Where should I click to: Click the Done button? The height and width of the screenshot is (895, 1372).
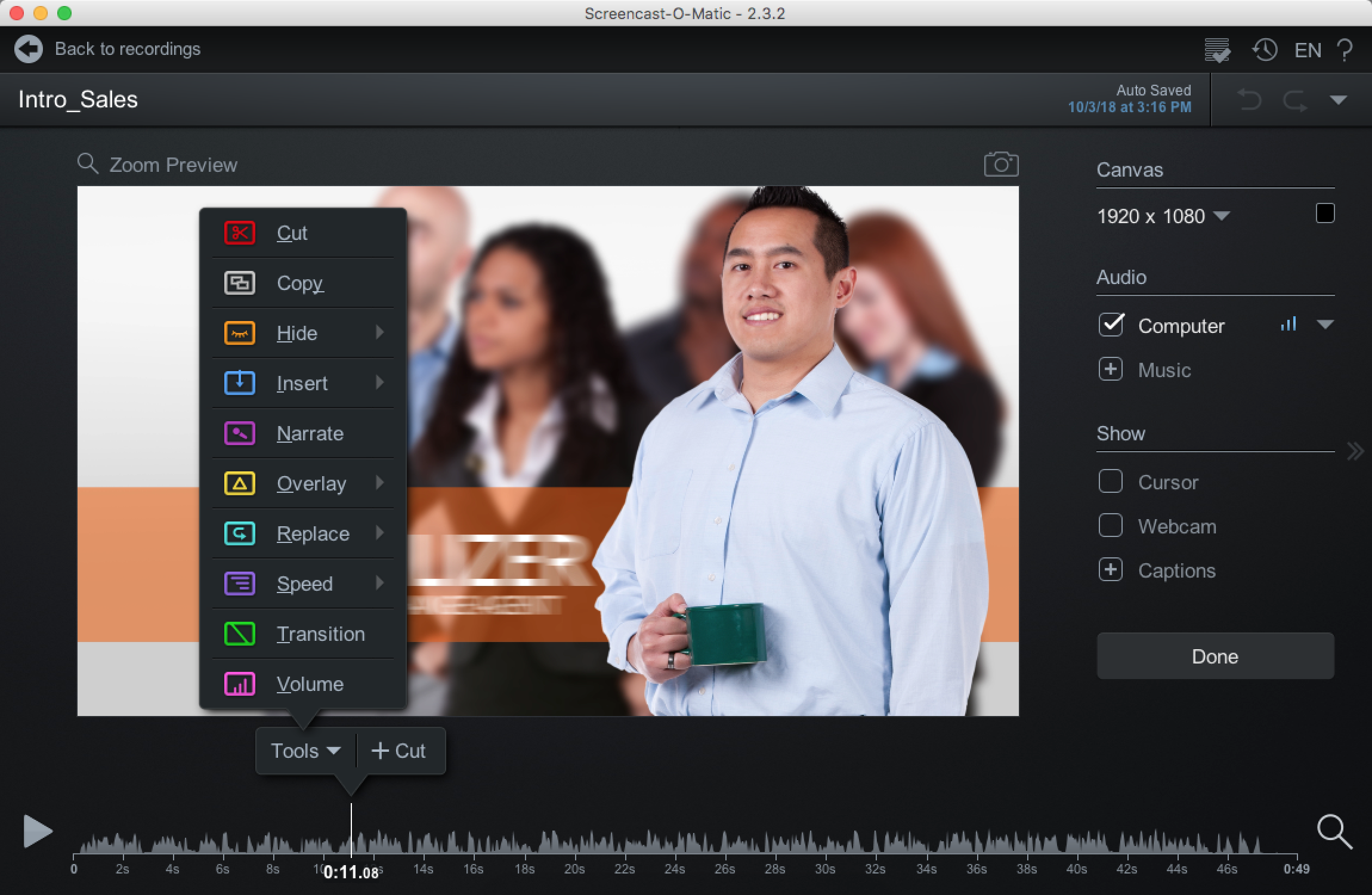click(x=1215, y=655)
